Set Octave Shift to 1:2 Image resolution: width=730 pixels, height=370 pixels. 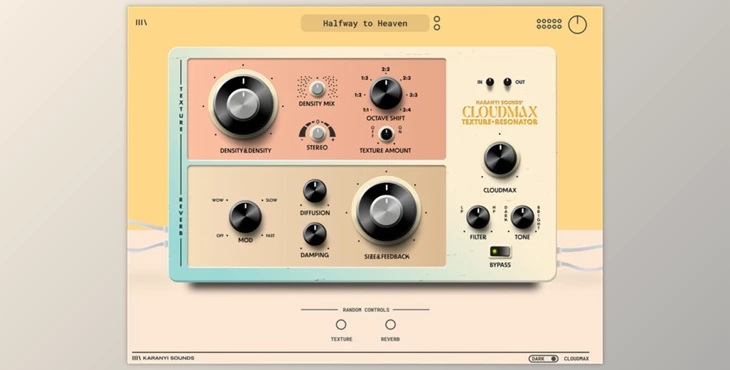(x=358, y=95)
